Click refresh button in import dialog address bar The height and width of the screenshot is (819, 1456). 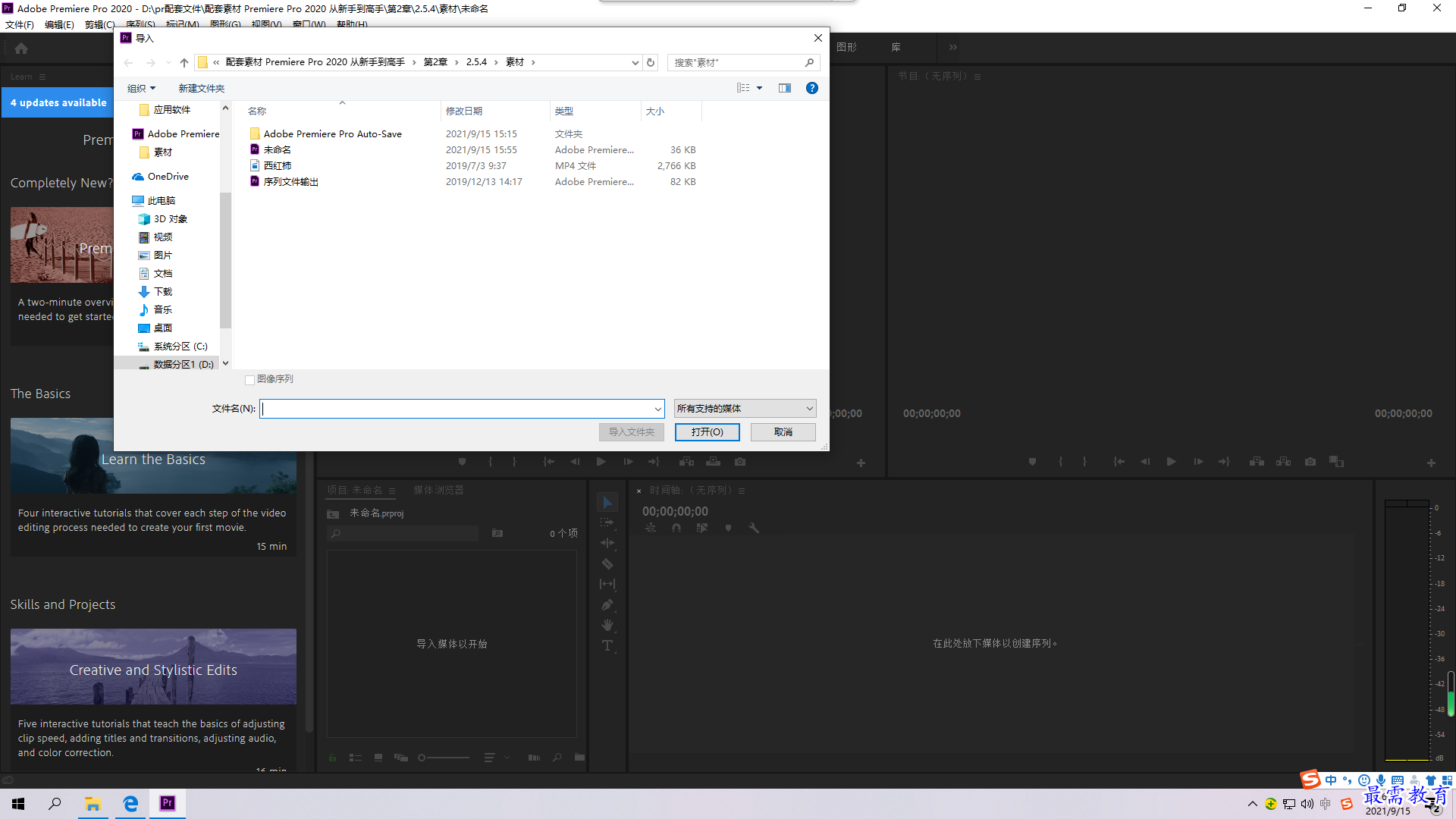[x=651, y=62]
